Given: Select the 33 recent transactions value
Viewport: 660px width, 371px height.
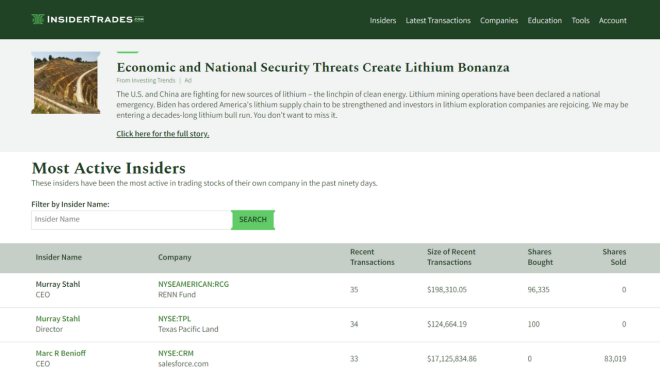Looking at the screenshot, I should pyautogui.click(x=354, y=359).
